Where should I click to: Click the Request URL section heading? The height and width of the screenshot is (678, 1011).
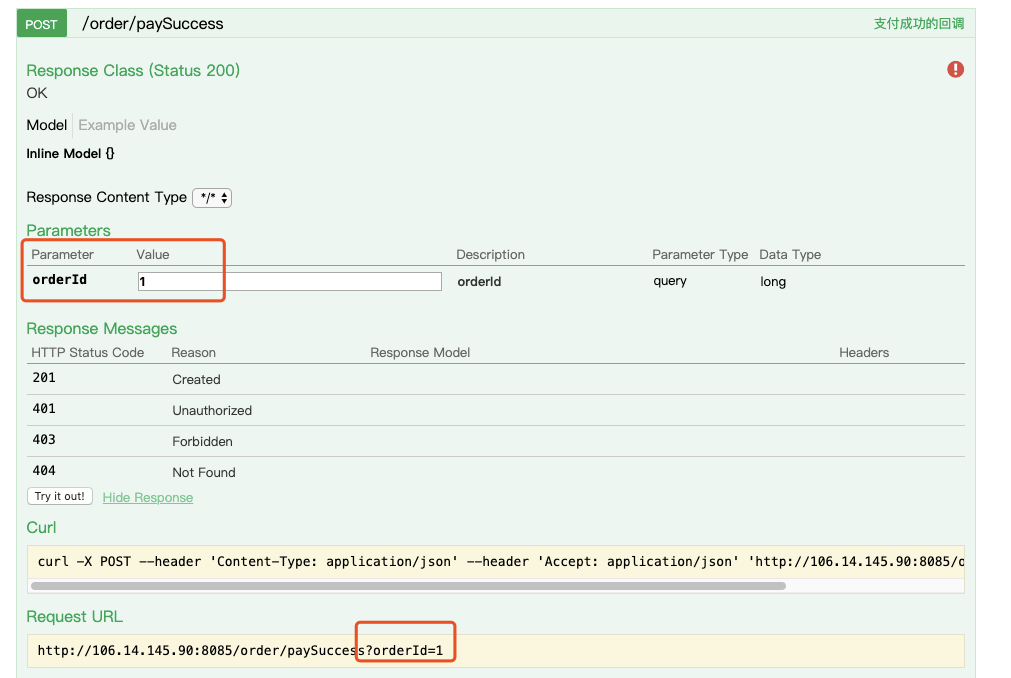[74, 617]
